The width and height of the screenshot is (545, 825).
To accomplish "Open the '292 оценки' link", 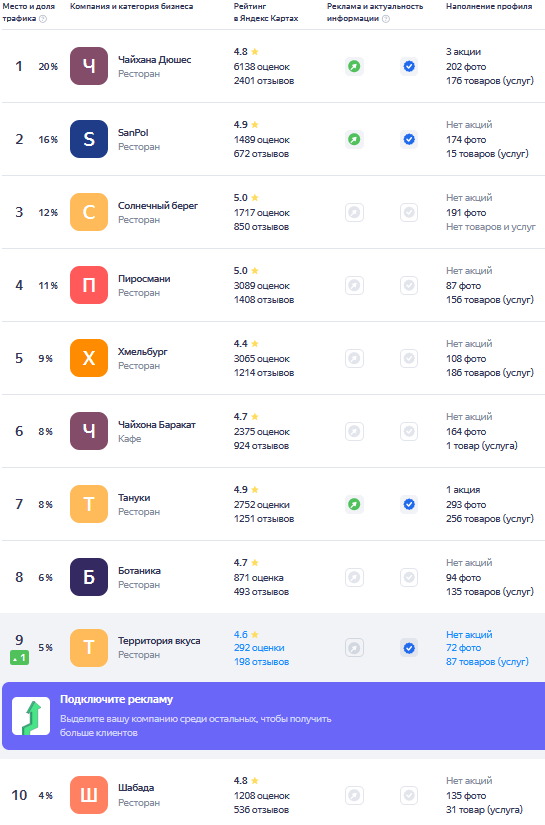I will (x=259, y=648).
